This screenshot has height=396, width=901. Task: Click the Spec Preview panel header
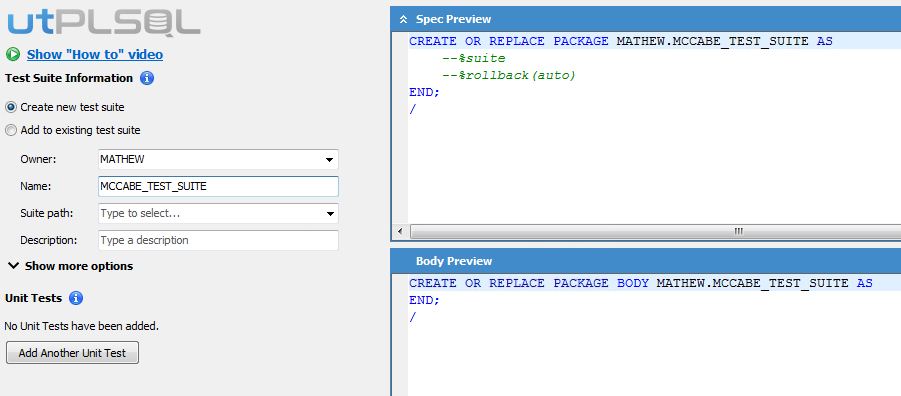point(646,19)
